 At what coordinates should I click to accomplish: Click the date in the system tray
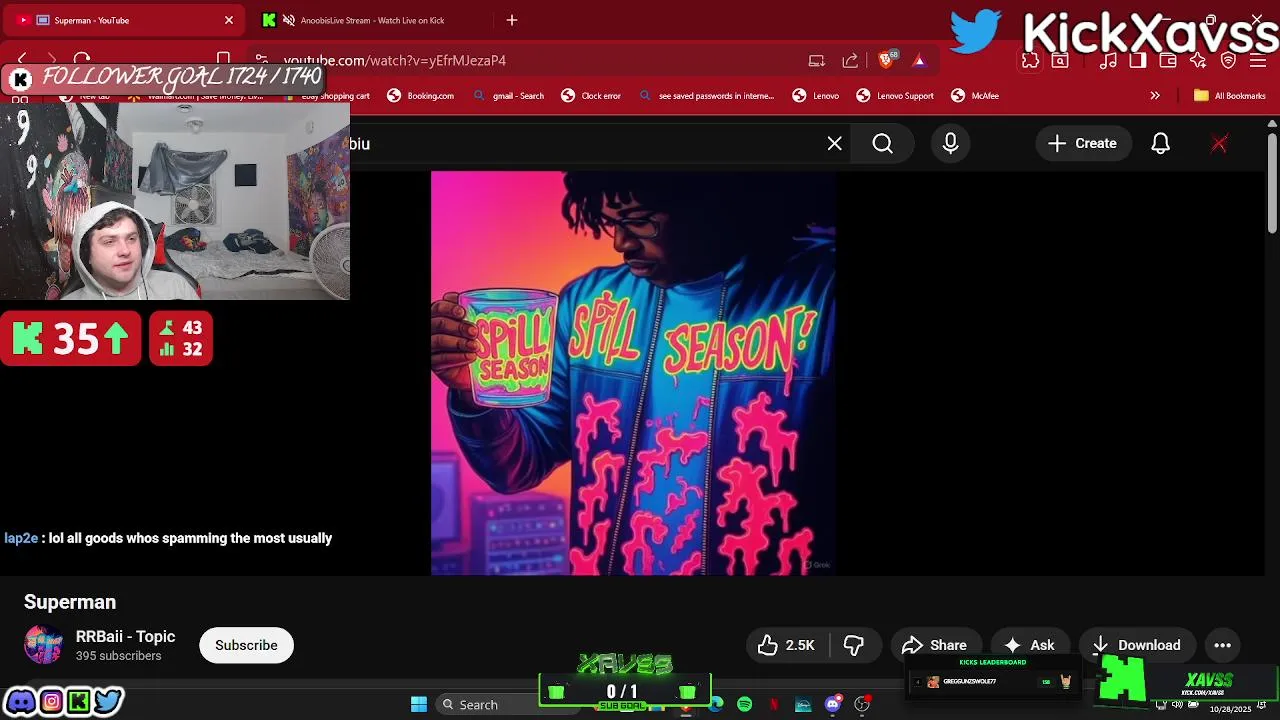(1231, 709)
